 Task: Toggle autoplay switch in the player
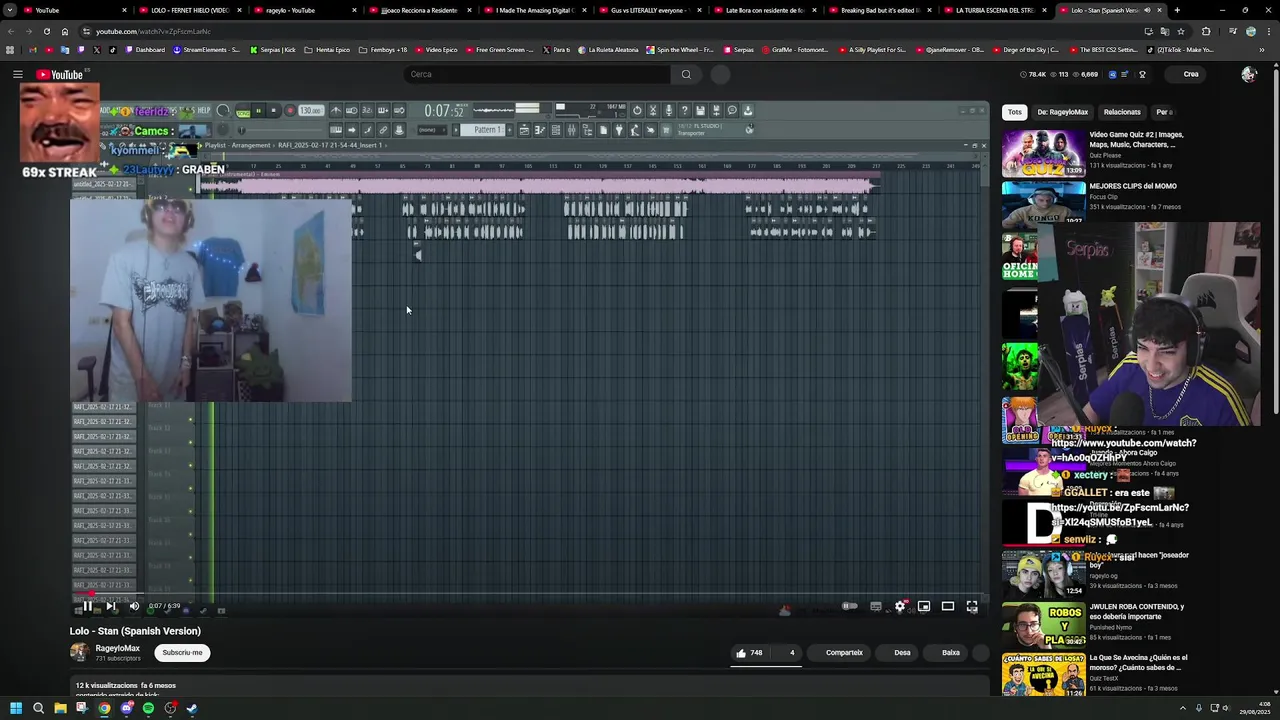point(850,606)
